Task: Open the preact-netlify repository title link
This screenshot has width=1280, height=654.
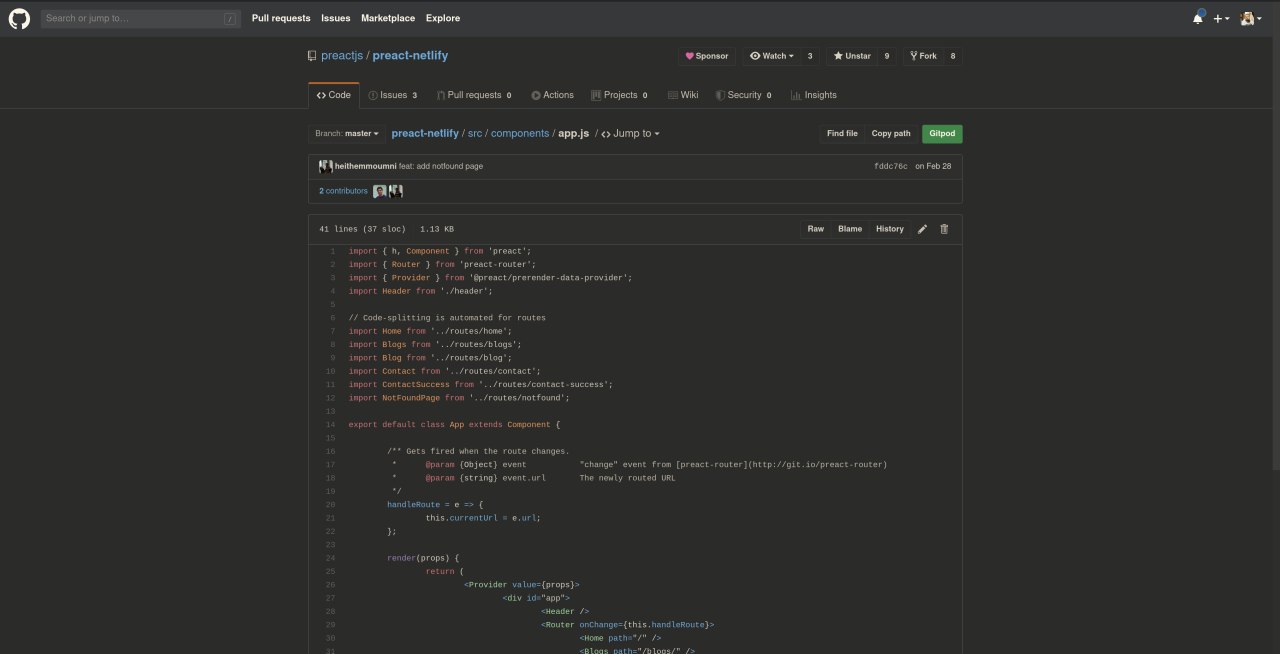Action: 410,56
